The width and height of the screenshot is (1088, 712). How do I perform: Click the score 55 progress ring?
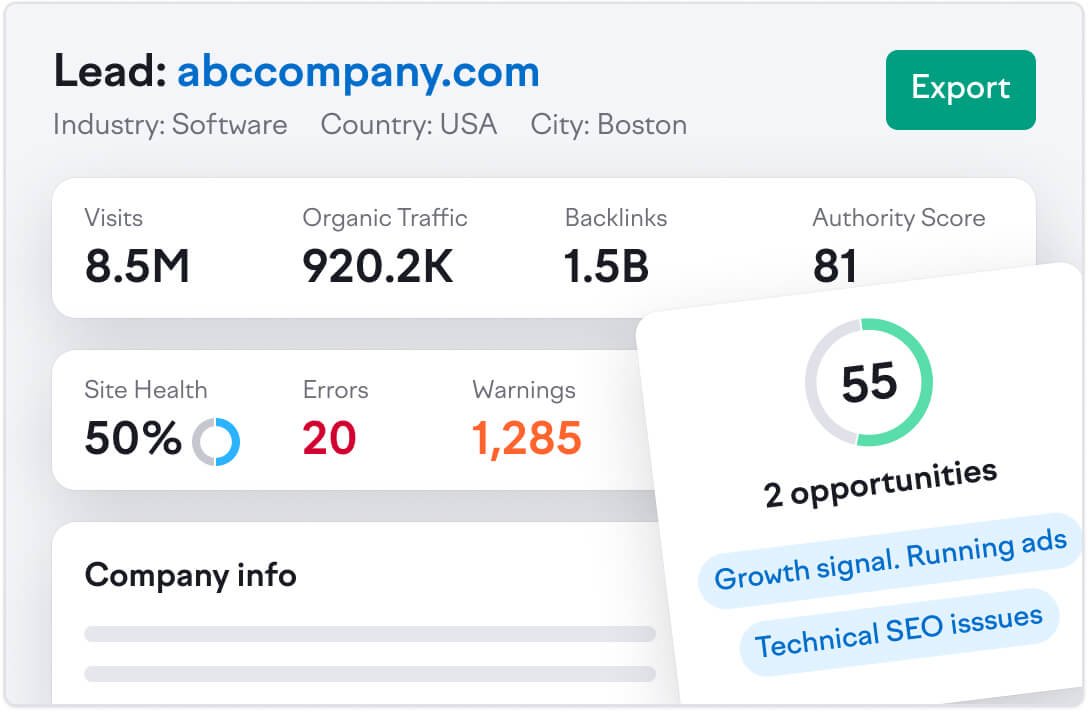coord(869,382)
